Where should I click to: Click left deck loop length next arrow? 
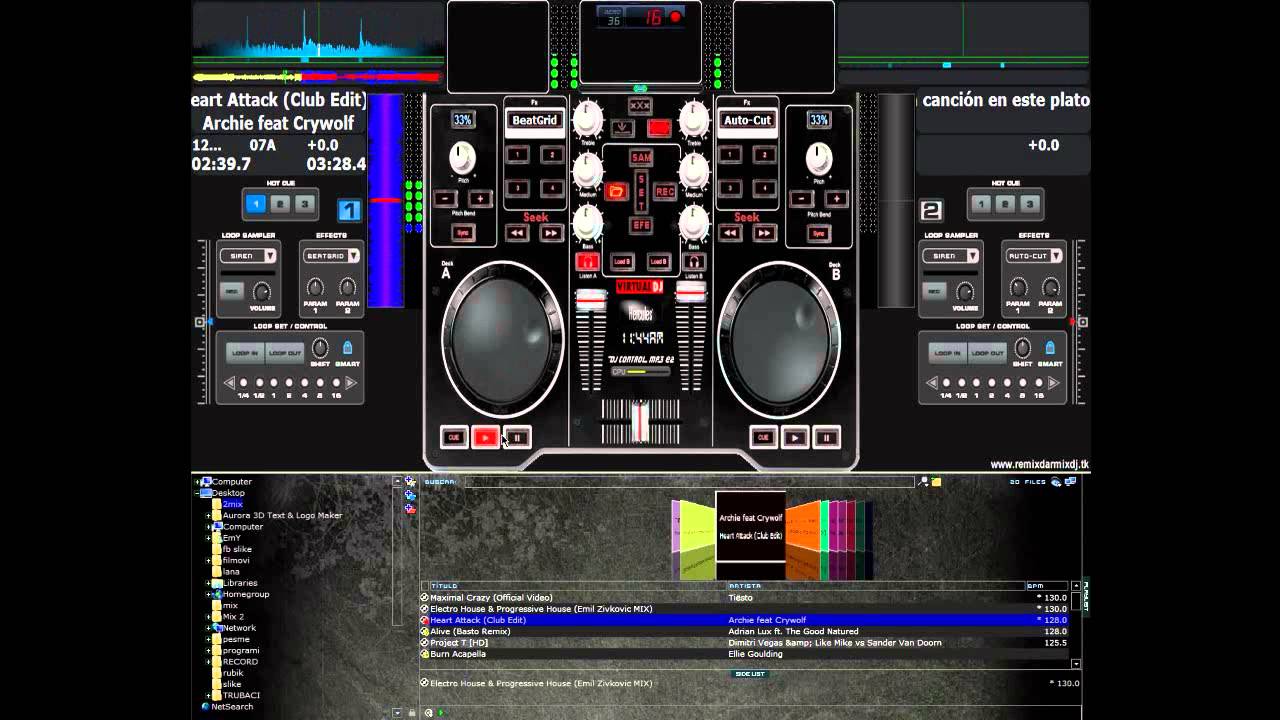coord(351,383)
